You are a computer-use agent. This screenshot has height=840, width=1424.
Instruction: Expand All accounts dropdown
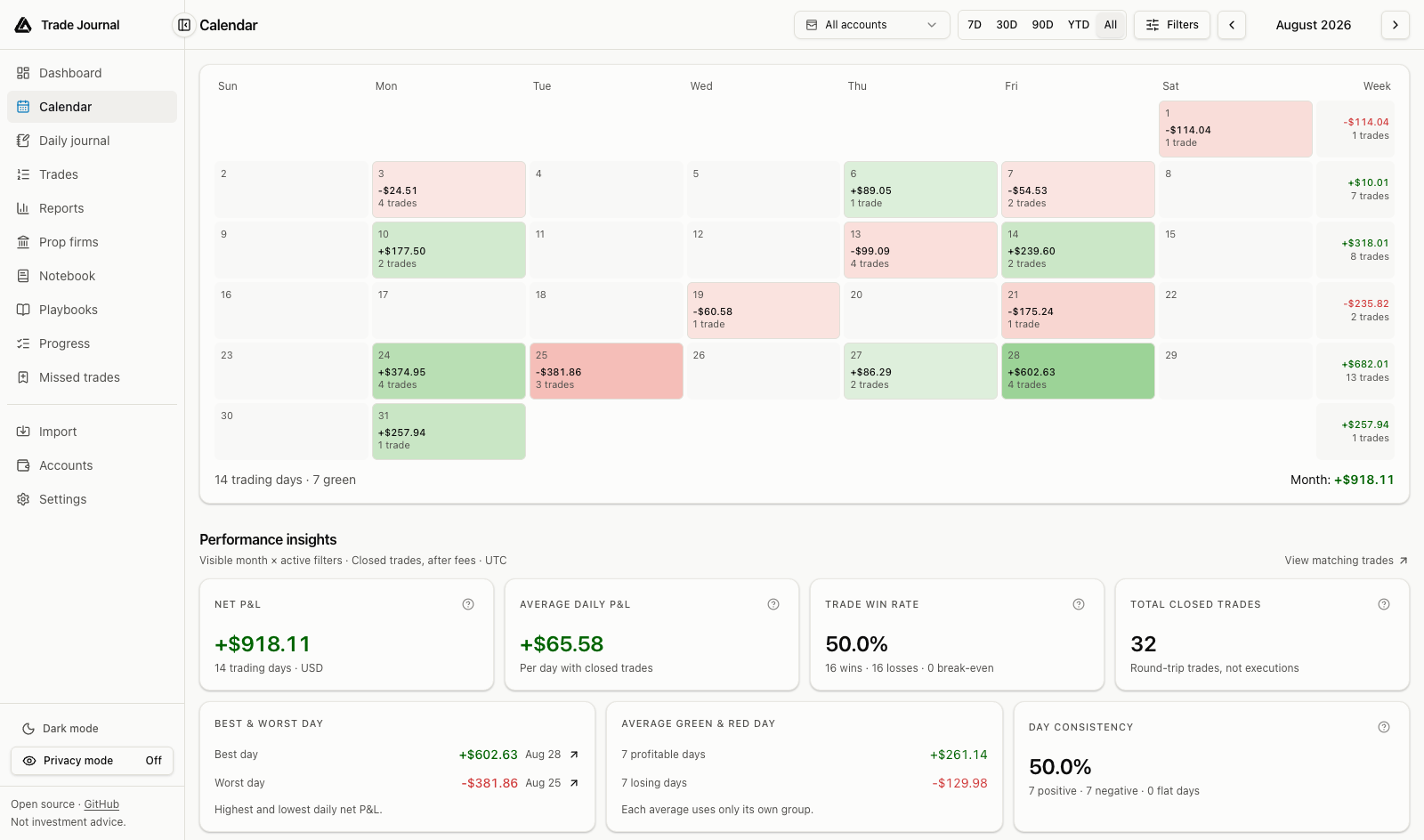click(x=871, y=25)
